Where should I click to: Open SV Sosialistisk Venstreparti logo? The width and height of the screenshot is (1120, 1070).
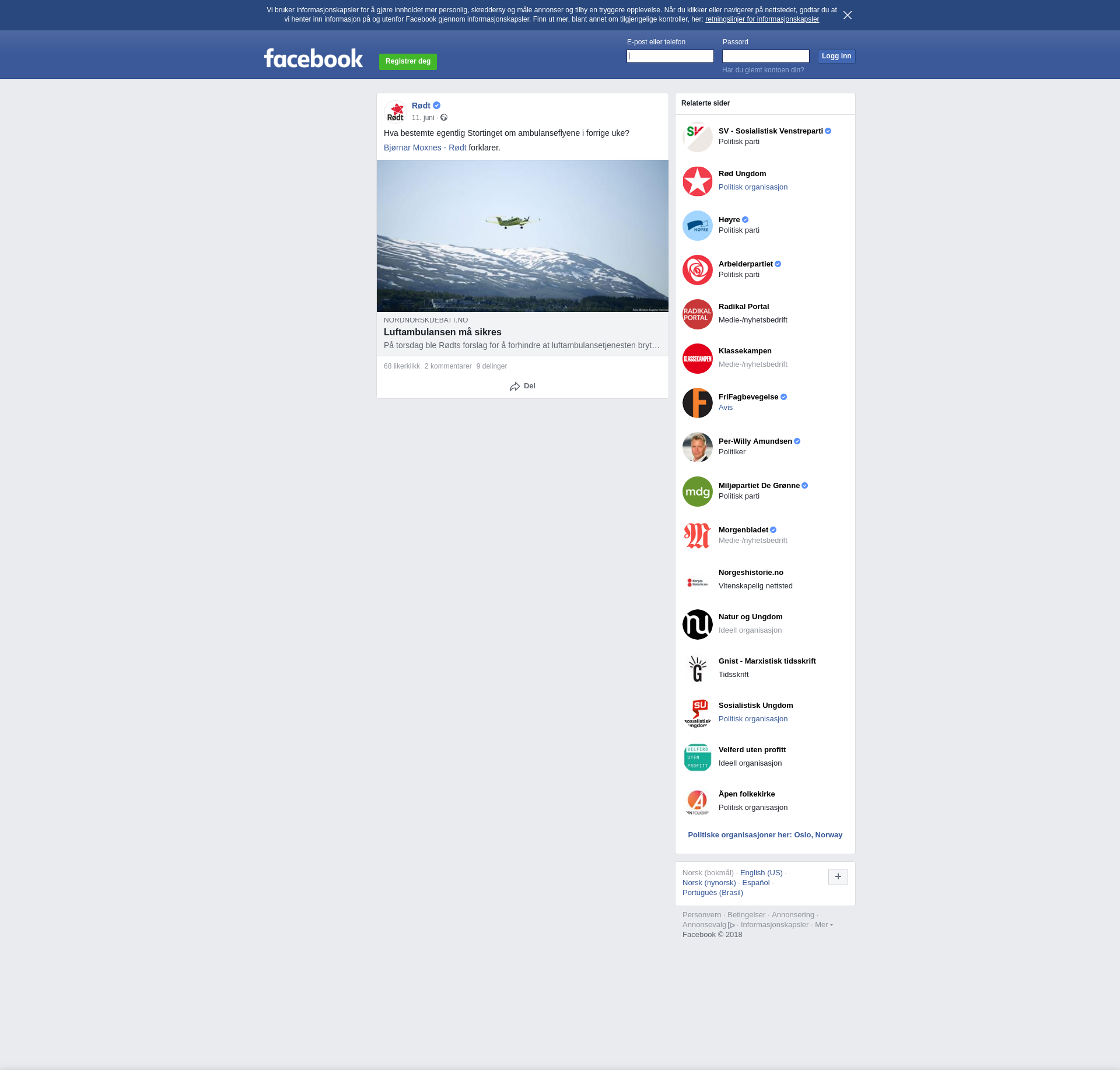click(698, 137)
